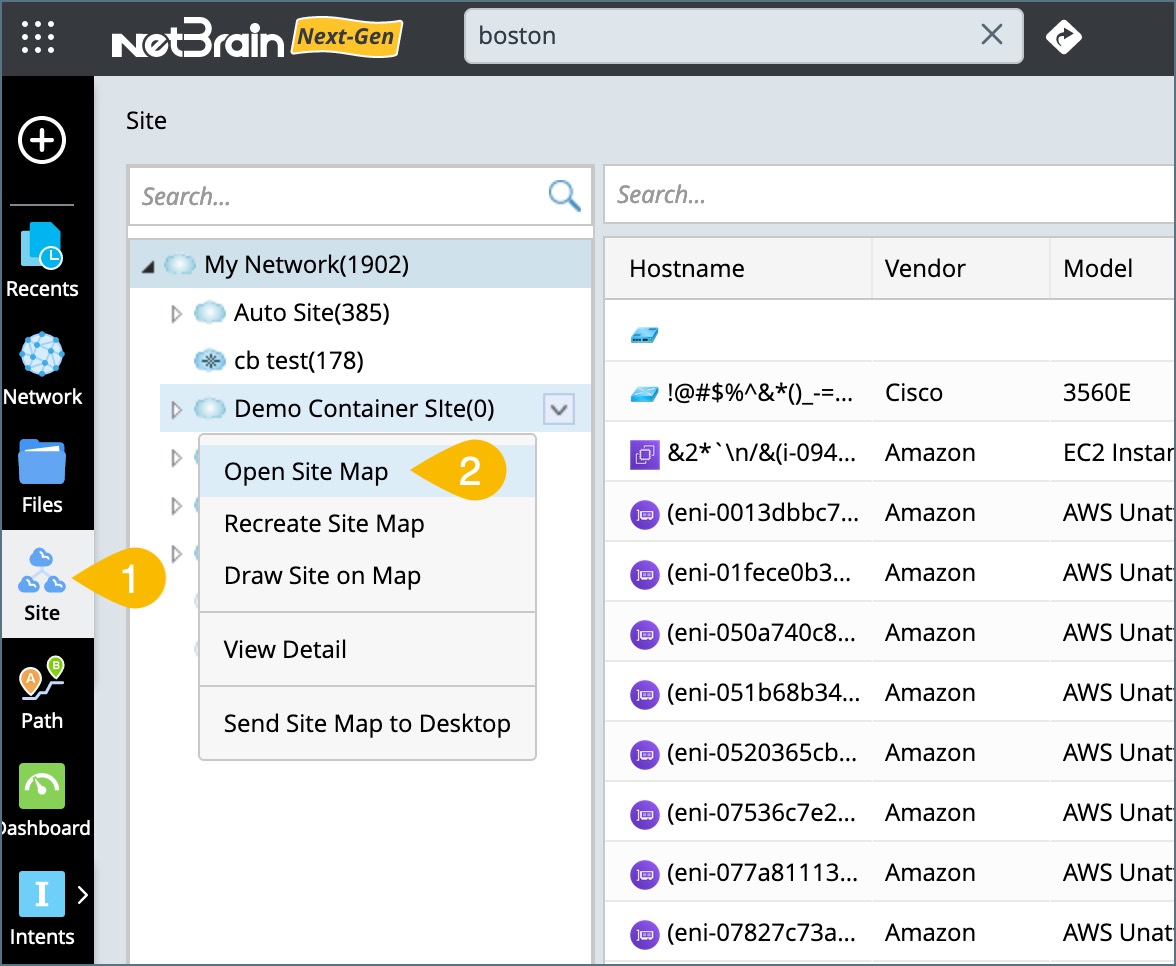Click the Hostname column header
The image size is (1176, 966).
click(687, 268)
